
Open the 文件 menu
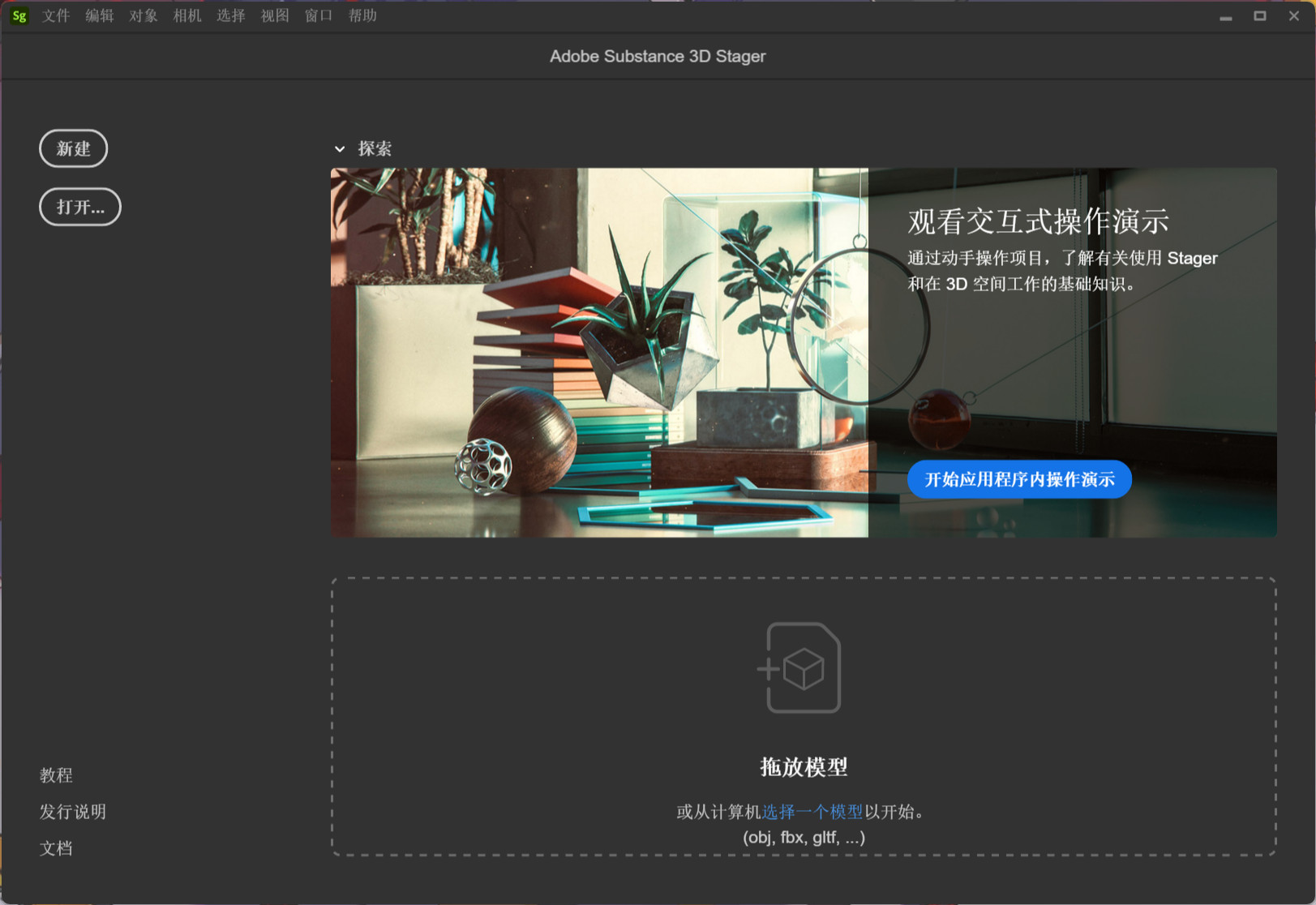[x=56, y=15]
